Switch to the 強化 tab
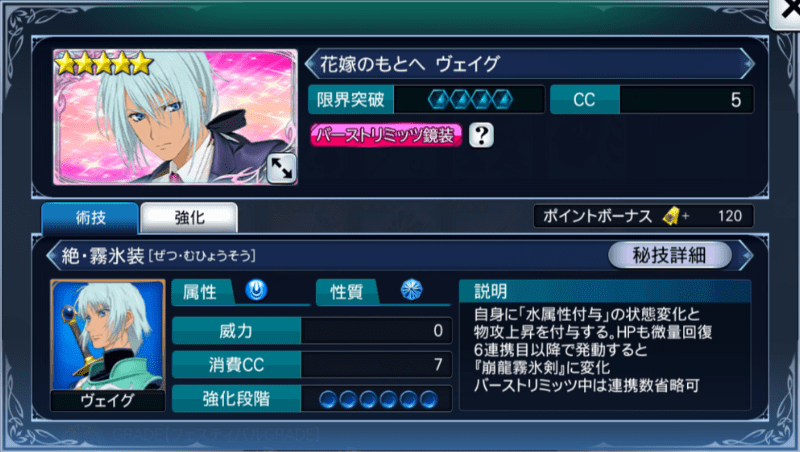 click(x=189, y=218)
